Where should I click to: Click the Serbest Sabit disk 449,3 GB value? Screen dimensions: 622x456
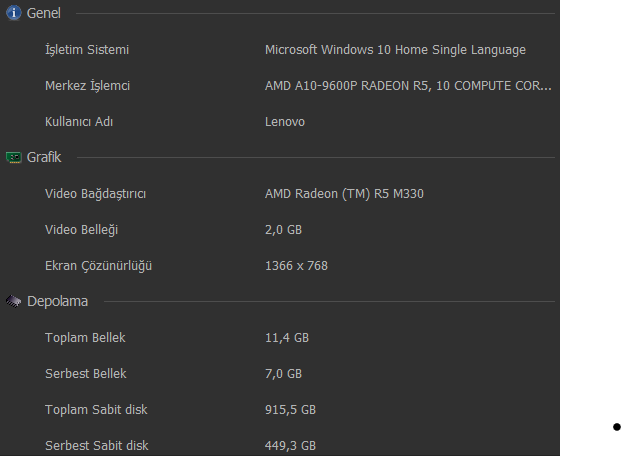(290, 446)
